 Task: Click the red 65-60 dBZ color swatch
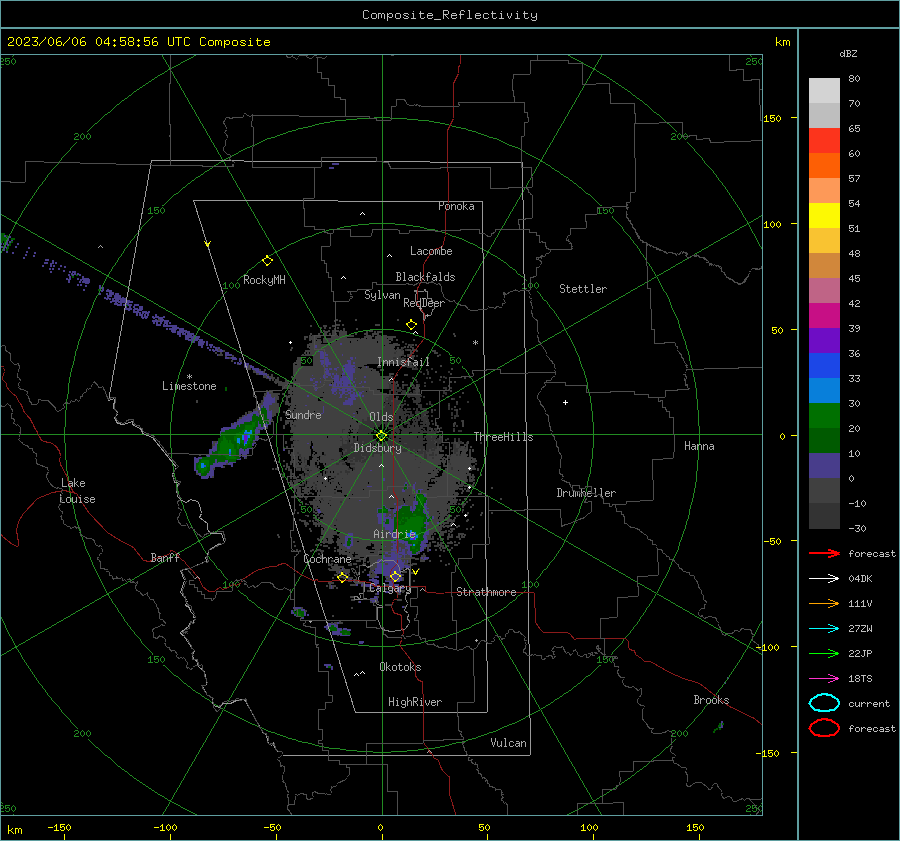coord(824,140)
